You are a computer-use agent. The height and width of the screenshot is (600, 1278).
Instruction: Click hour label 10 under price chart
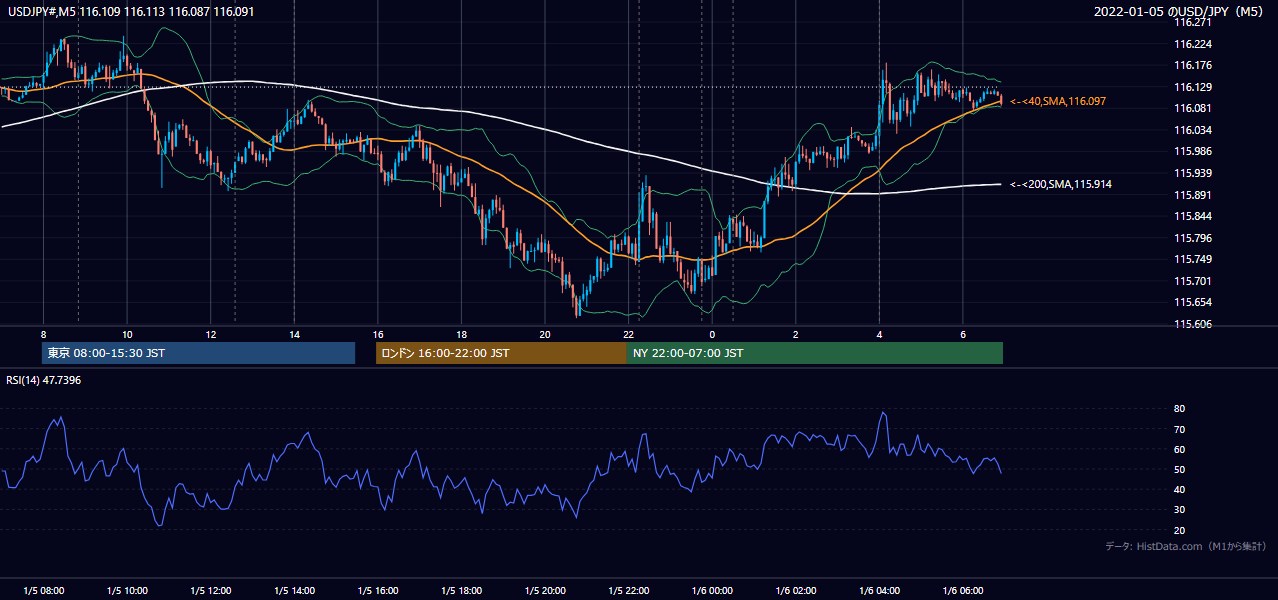pos(127,334)
